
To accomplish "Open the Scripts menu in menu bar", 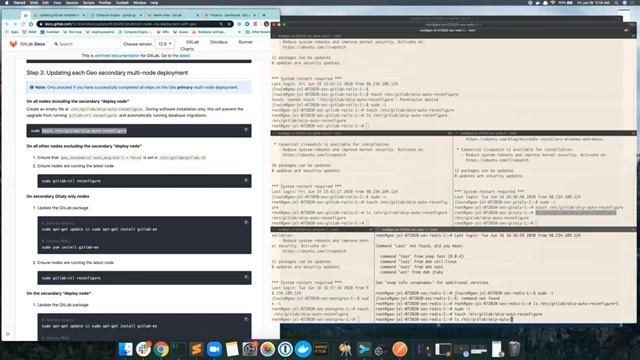I will coord(89,2).
